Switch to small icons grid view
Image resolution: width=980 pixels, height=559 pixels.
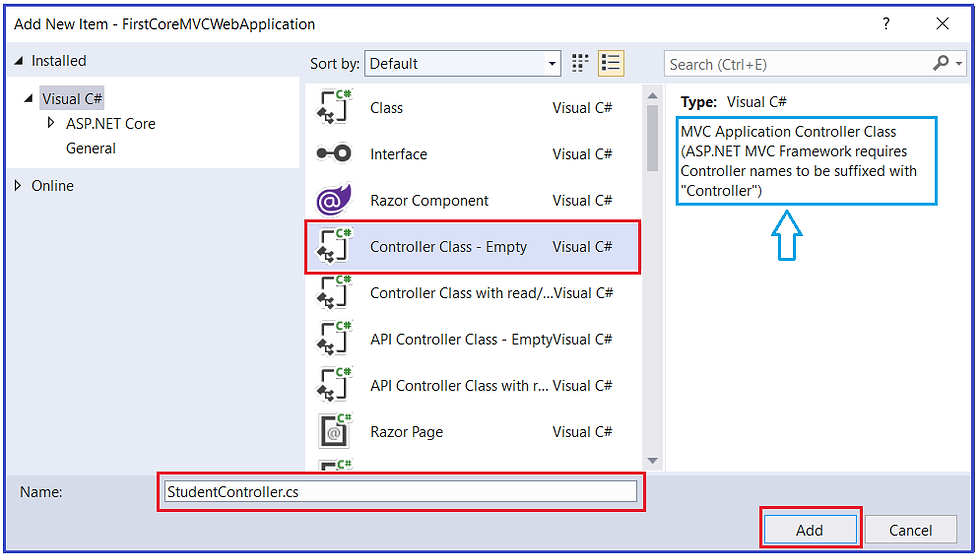pos(580,63)
